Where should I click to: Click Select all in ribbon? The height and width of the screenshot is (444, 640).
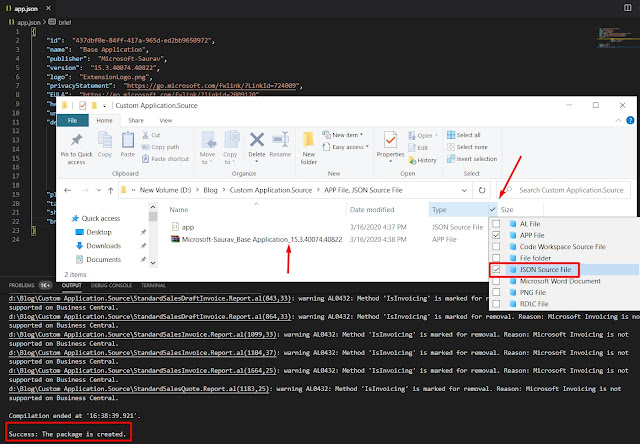pos(464,135)
